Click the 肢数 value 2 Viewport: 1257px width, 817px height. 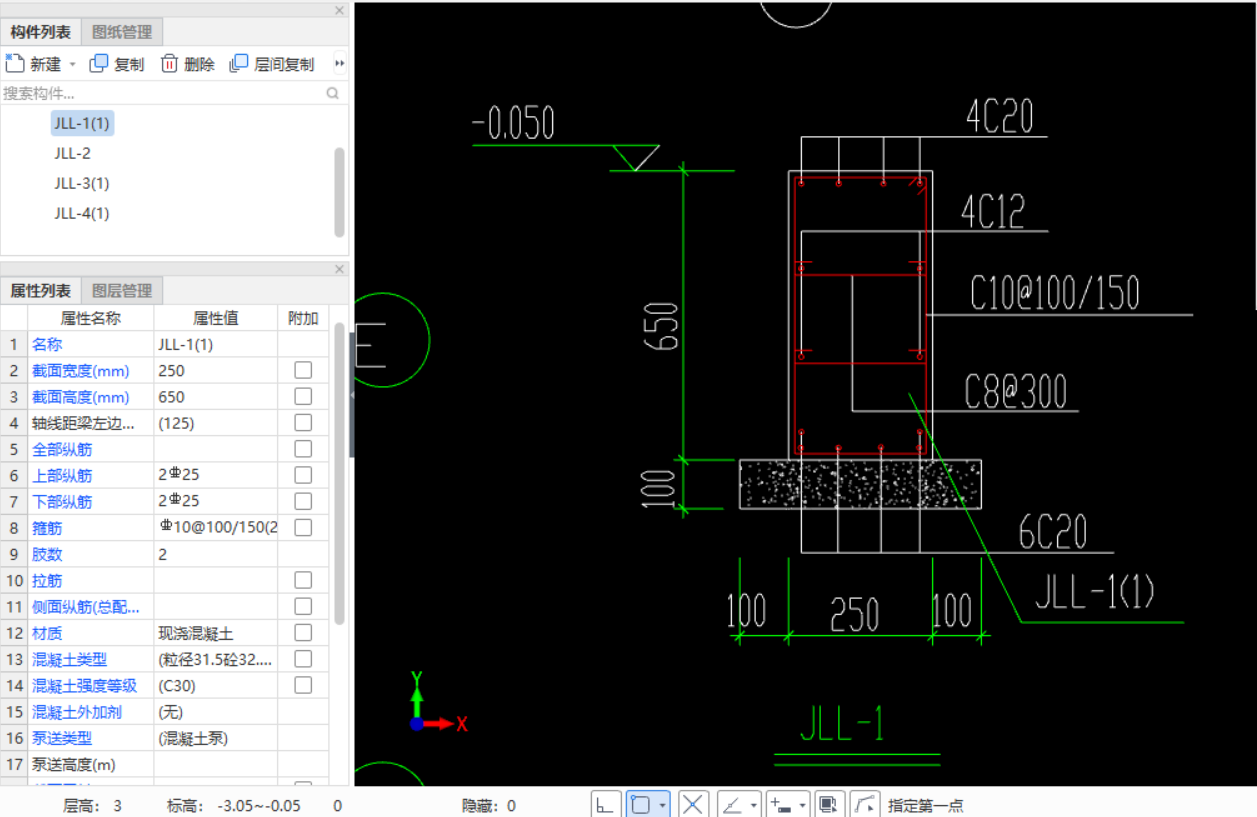(x=216, y=554)
